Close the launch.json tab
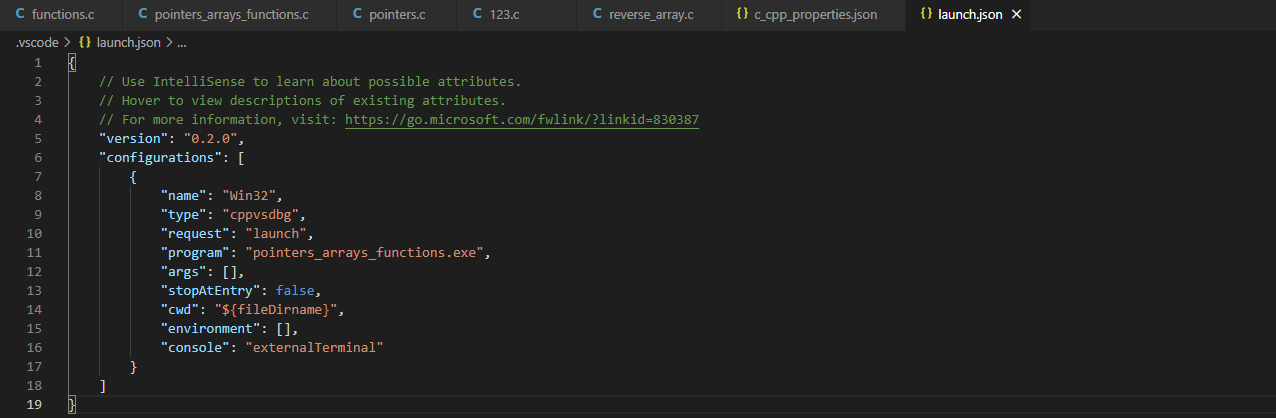1276x418 pixels. [1017, 15]
